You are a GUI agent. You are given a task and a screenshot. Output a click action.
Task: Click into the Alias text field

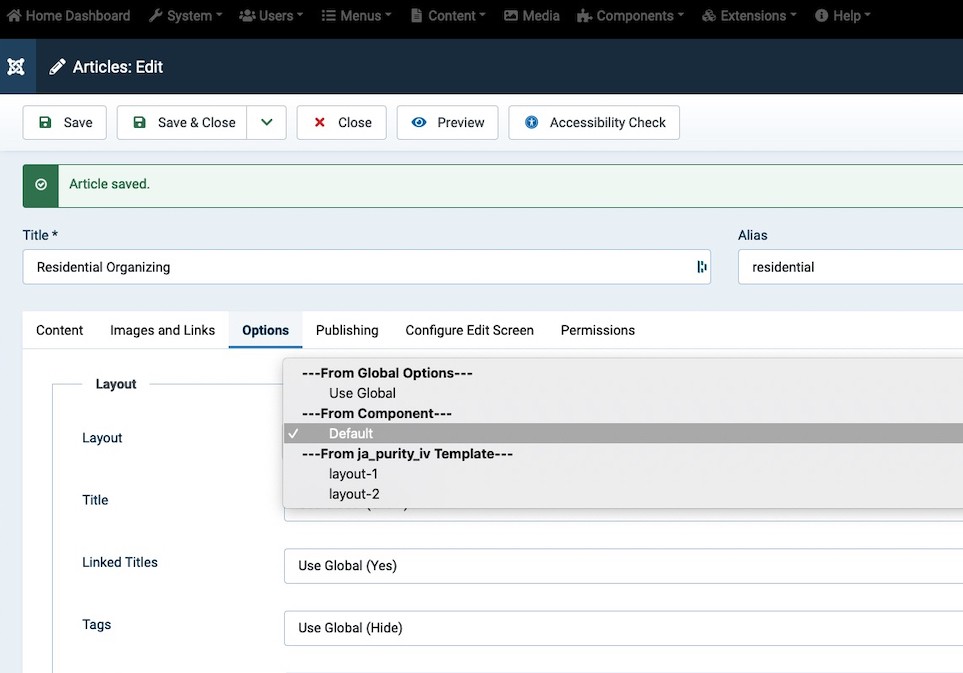pos(850,267)
